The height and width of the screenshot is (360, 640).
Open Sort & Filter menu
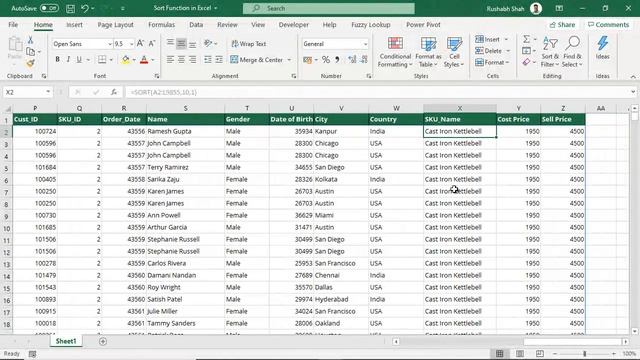coord(550,52)
